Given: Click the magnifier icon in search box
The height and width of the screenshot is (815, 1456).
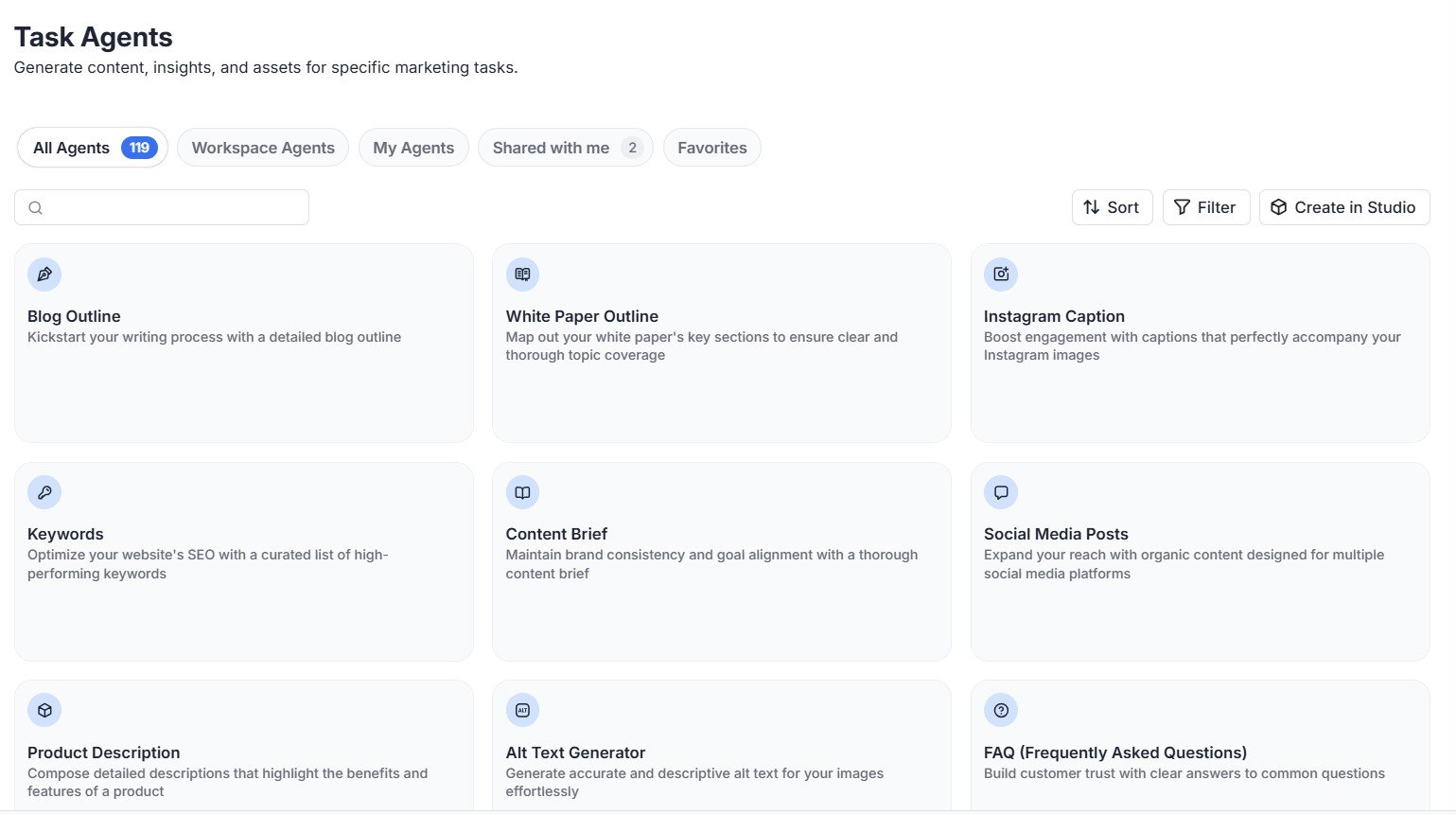Looking at the screenshot, I should pyautogui.click(x=35, y=207).
